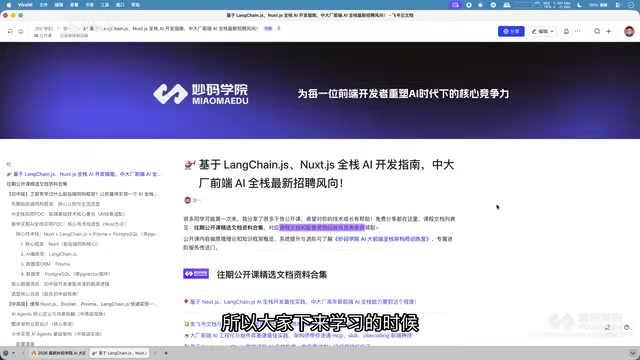Go to outline entry AI Agents 核心定义与场景拆解
Viewport: 640px width, 360px height.
coord(58,314)
